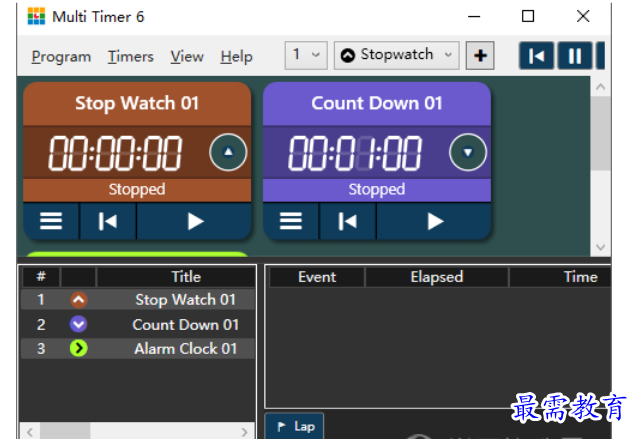Maximize the Multi Timer 6 window
Viewport: 635px width, 439px height.
528,17
